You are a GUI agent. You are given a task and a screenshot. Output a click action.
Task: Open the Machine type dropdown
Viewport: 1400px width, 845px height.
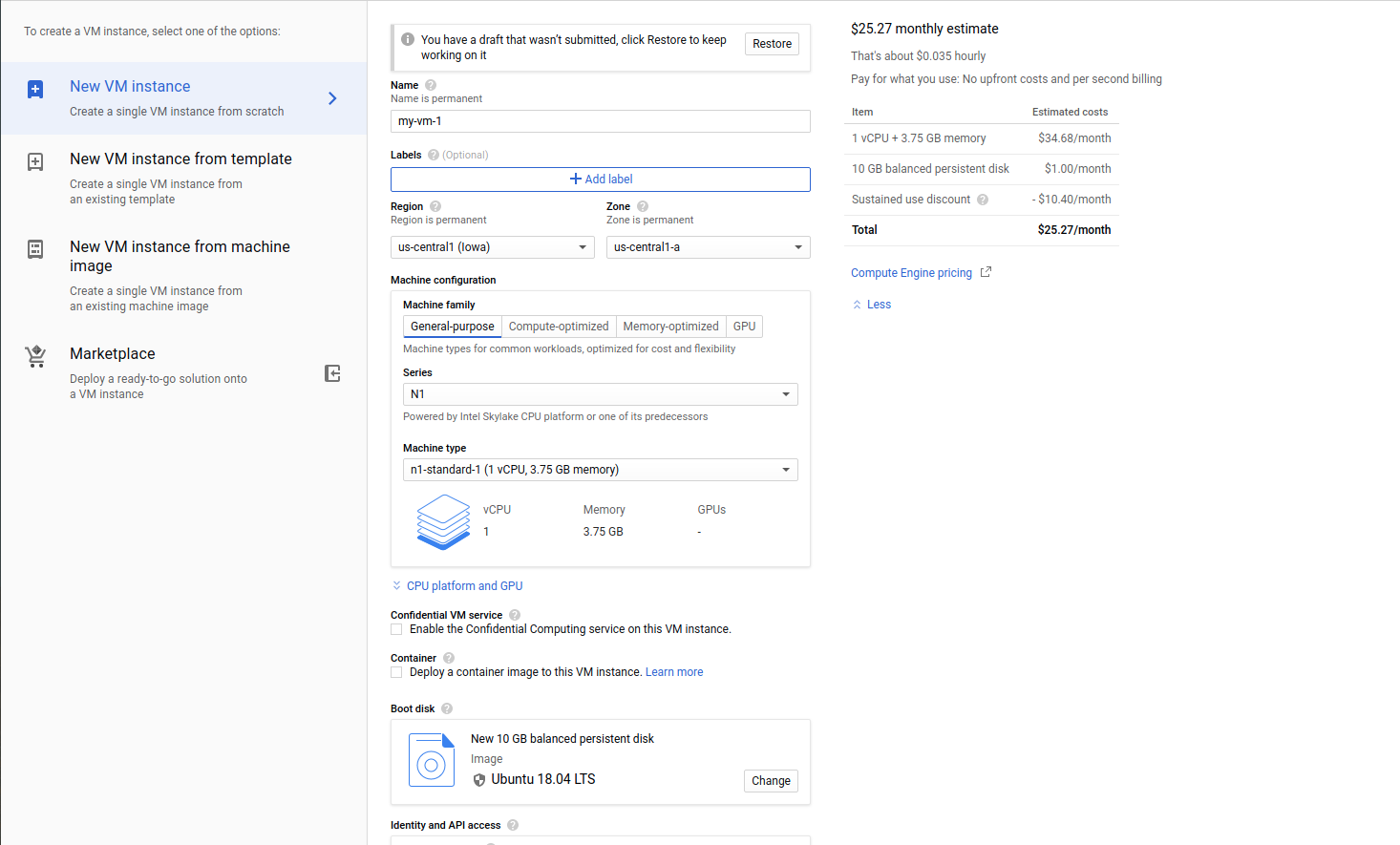600,469
